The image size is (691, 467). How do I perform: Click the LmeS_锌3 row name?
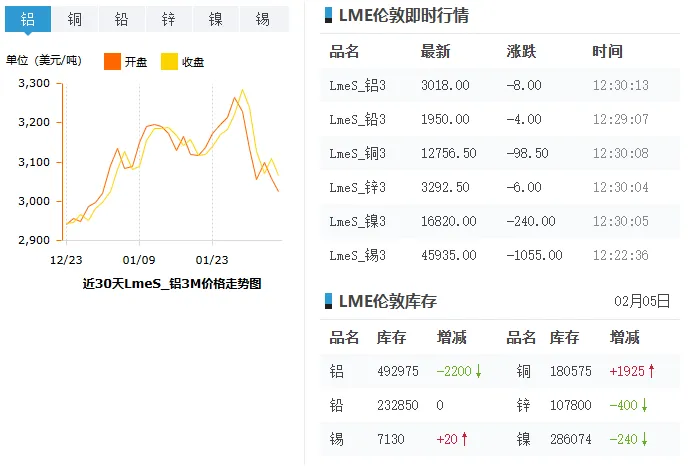point(357,187)
